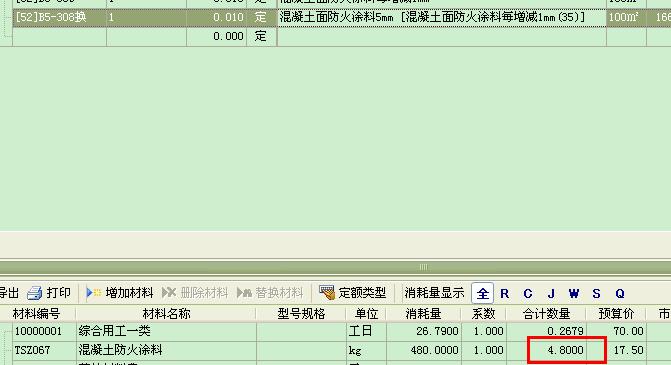Click the 系数 column header
Image resolution: width=671 pixels, height=365 pixels.
point(483,314)
